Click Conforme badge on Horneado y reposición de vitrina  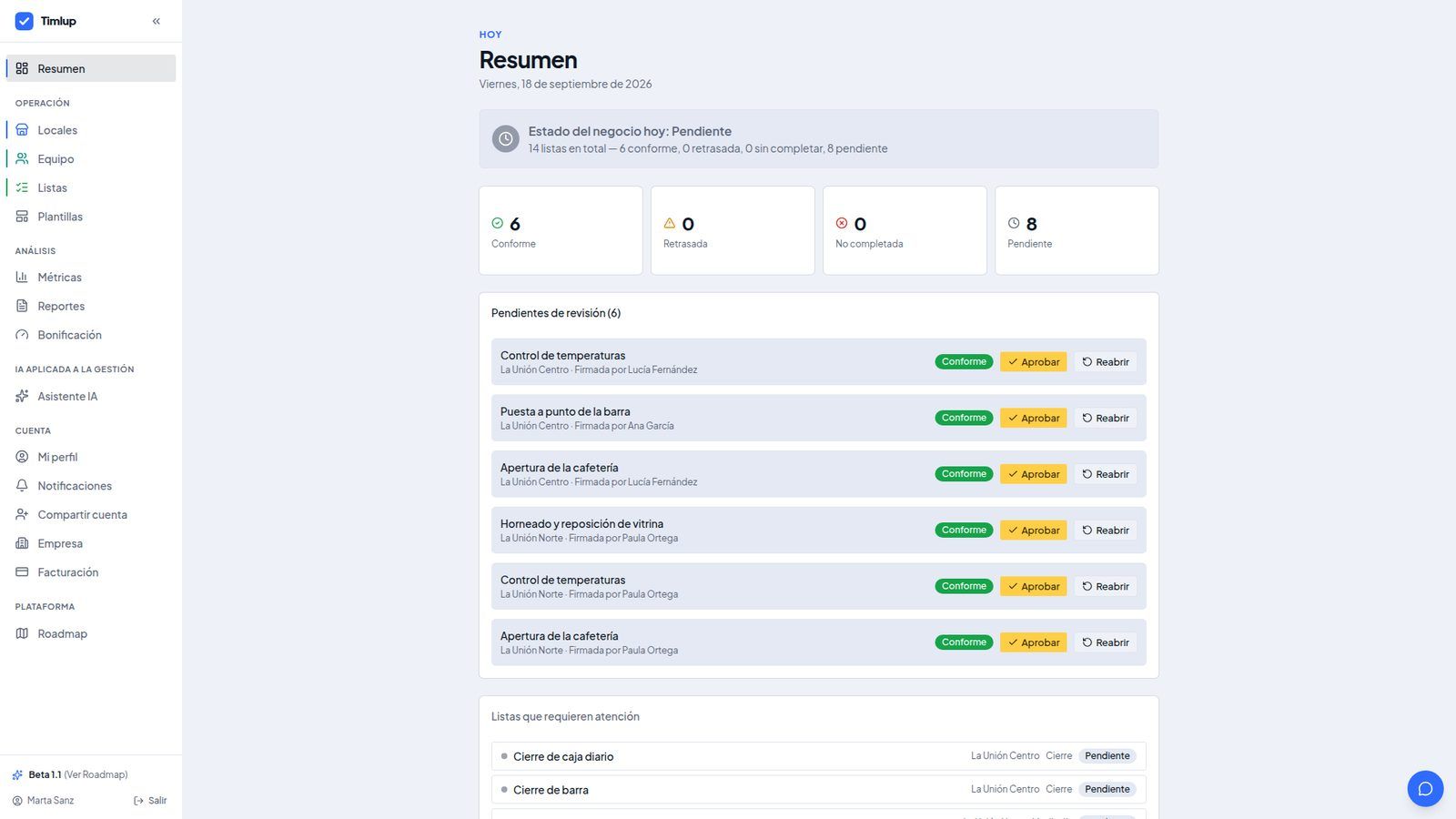coord(964,530)
